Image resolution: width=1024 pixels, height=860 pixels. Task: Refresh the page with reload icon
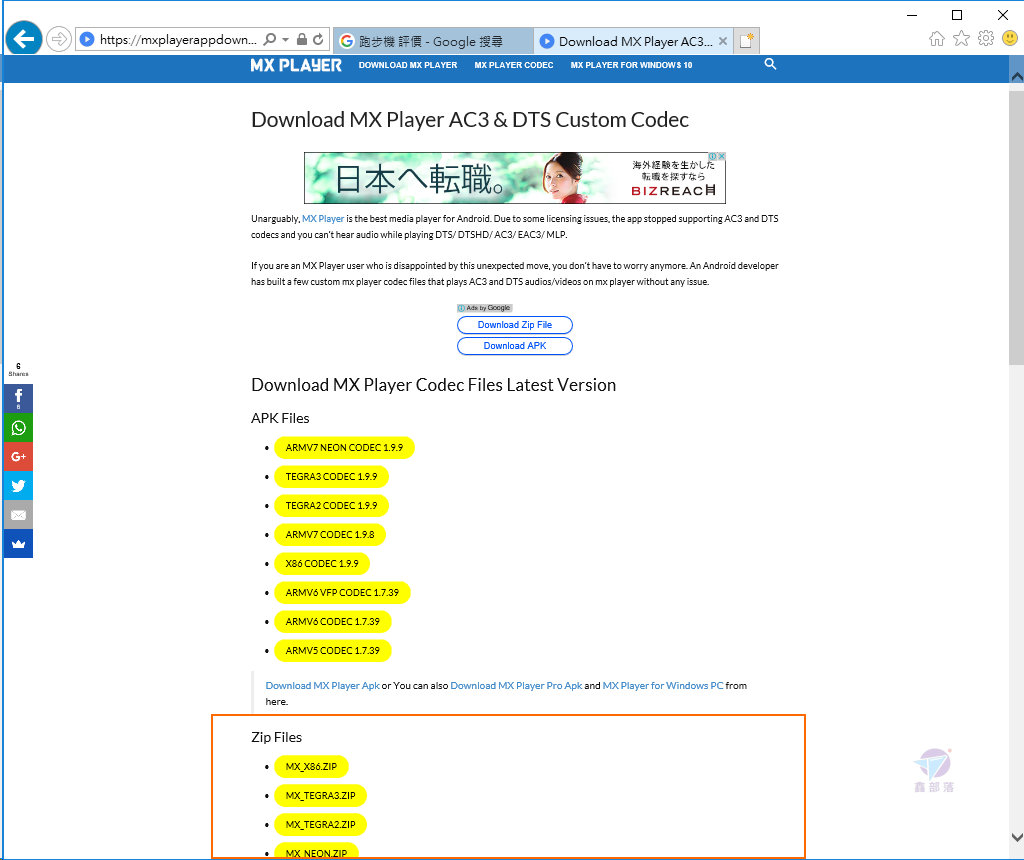click(x=318, y=39)
